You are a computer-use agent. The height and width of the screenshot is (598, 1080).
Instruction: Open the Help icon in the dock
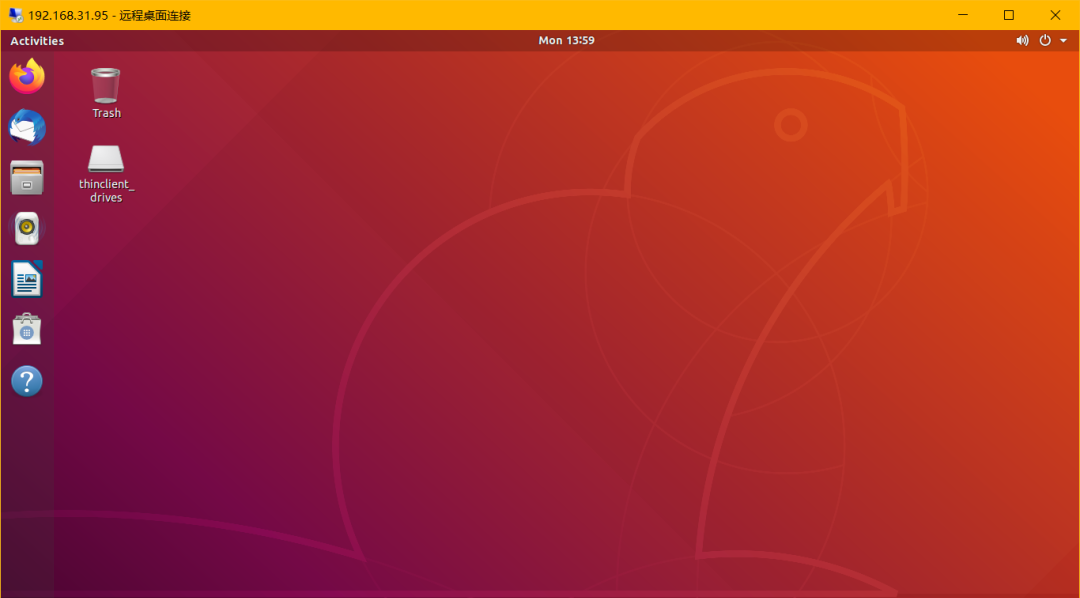(27, 381)
